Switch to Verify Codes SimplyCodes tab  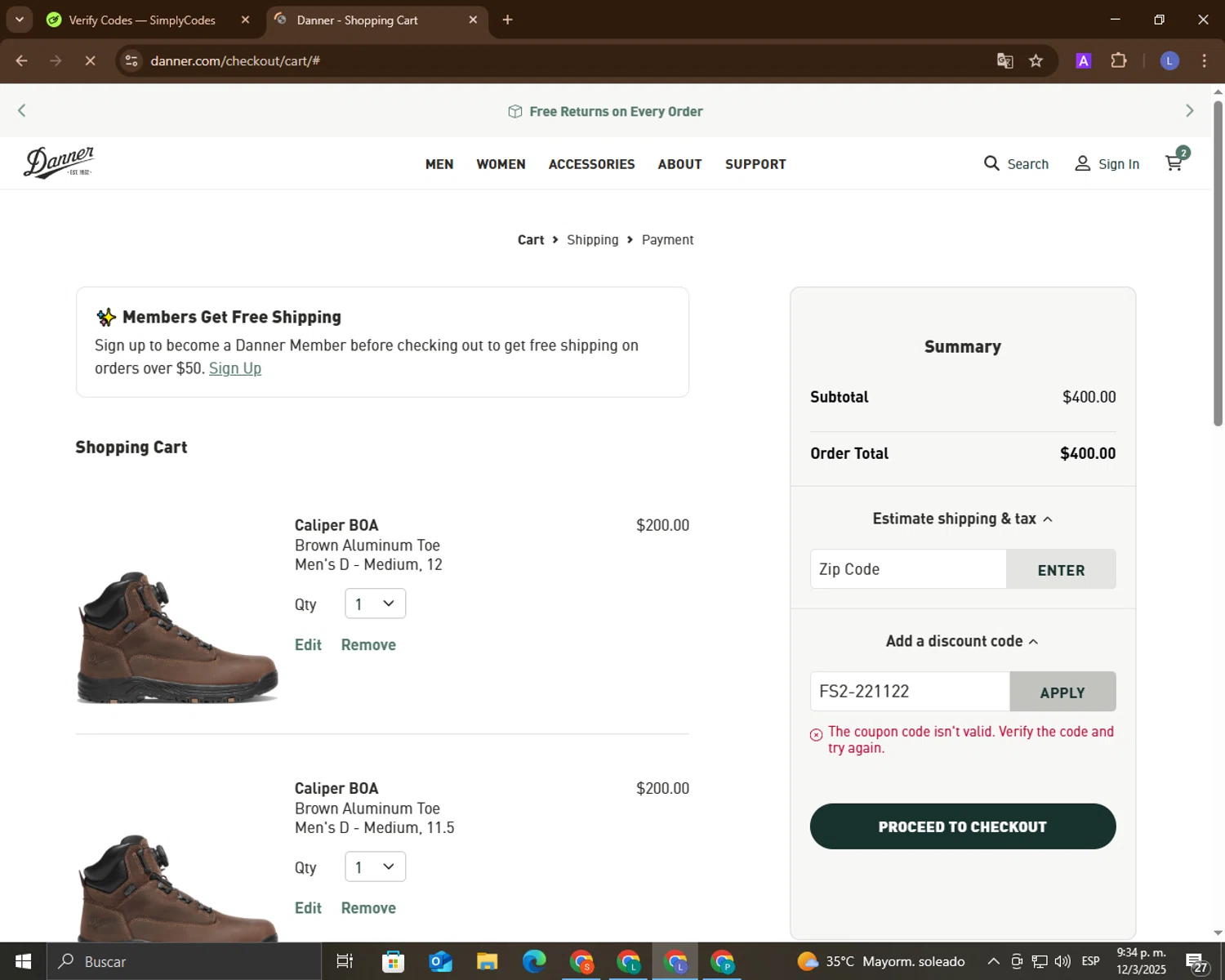coord(142,20)
